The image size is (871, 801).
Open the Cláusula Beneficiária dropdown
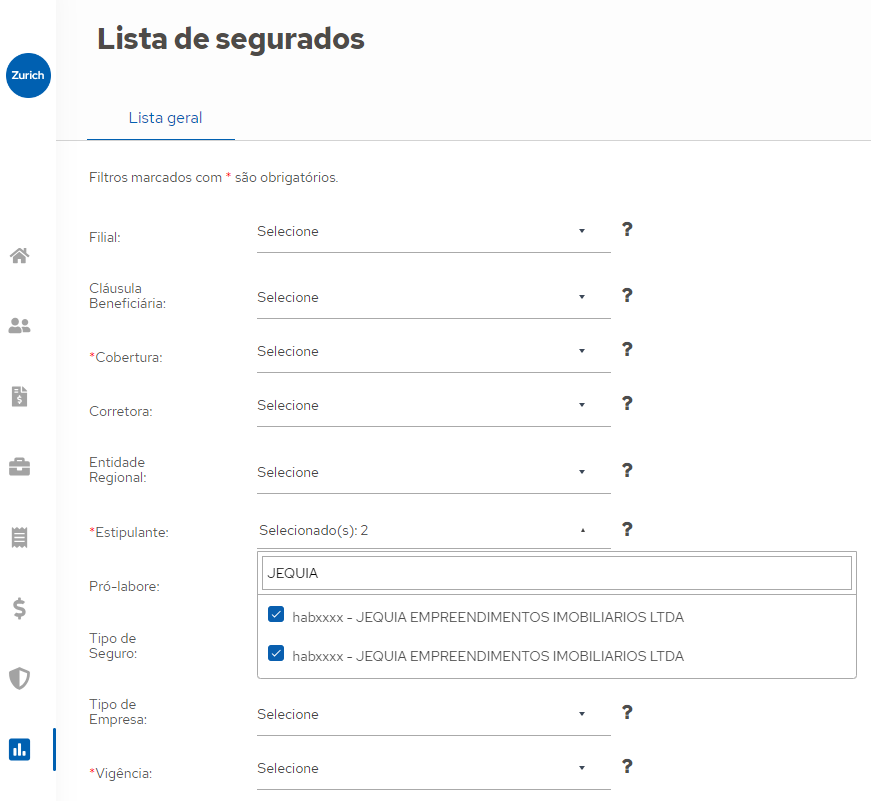tap(433, 298)
